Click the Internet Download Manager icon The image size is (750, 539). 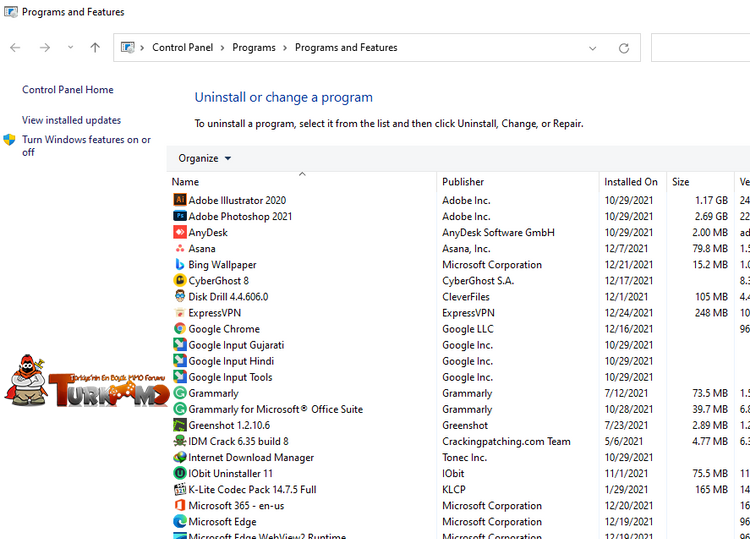(180, 457)
